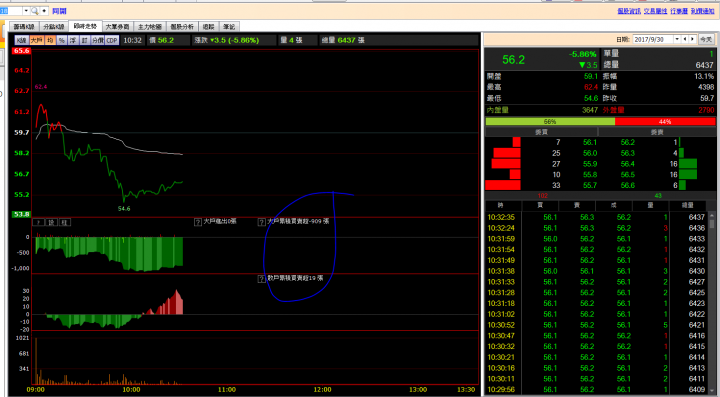The height and width of the screenshot is (397, 720).
Task: Toggle the 均 average line button
Action: click(50, 40)
